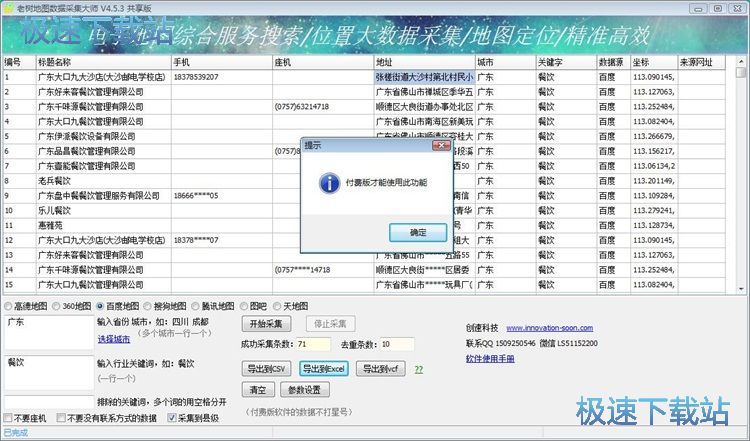Select row 广东盘中餐餐饮管理服务有限公司
750x441 pixels.
click(x=364, y=196)
